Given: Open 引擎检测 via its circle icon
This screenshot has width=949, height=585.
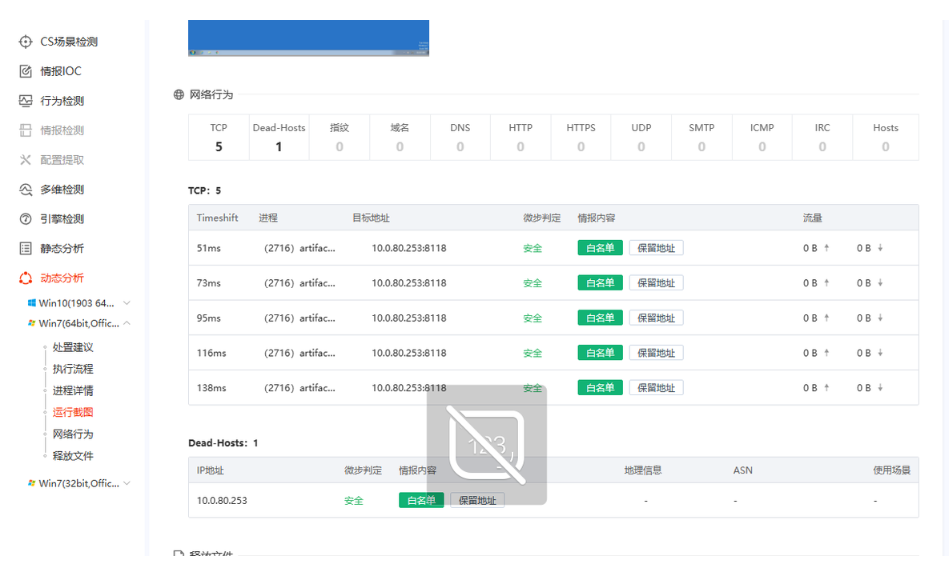Looking at the screenshot, I should [26, 219].
